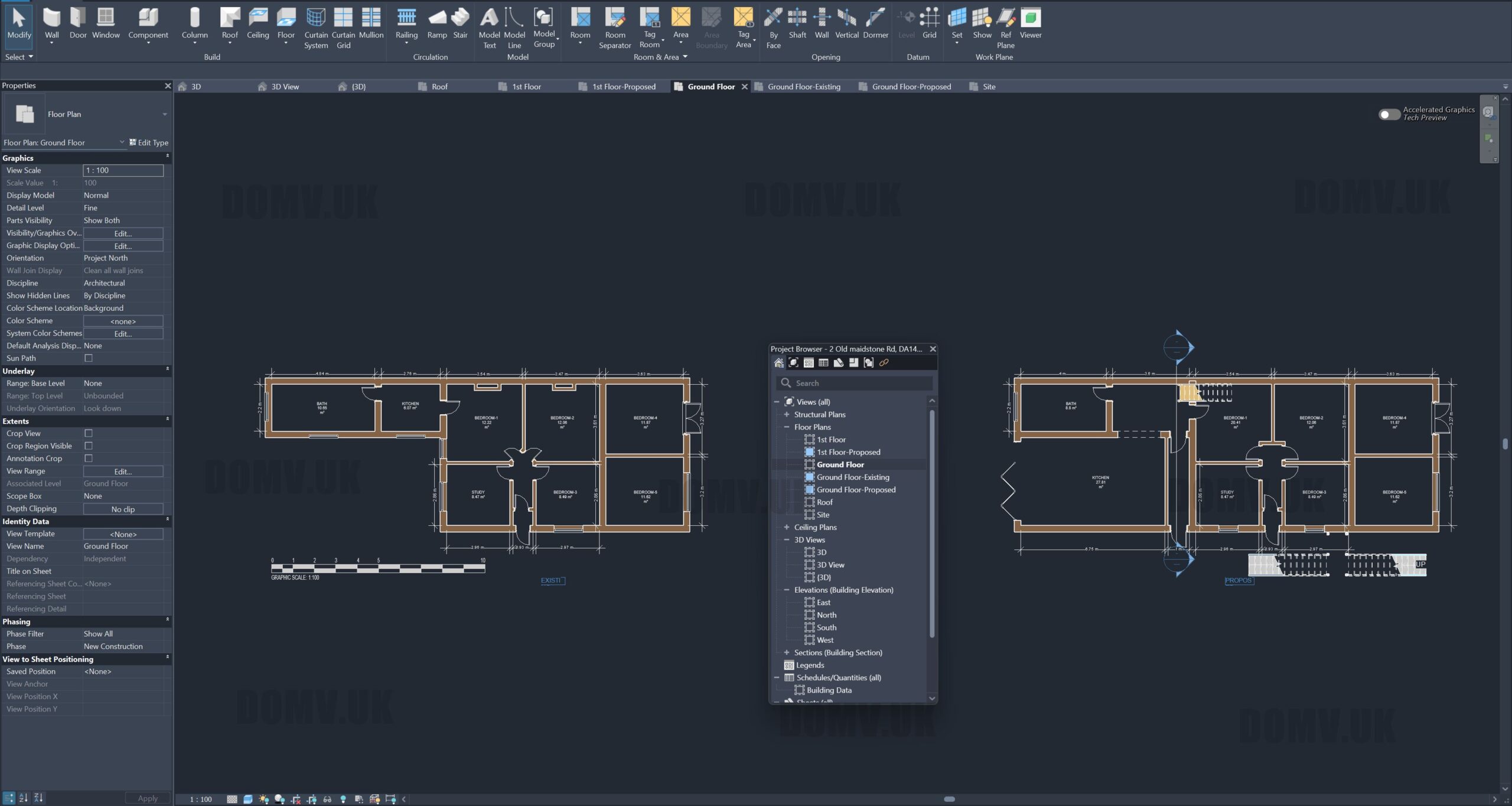Click the Edit Type button
The width and height of the screenshot is (1512, 806).
point(149,142)
